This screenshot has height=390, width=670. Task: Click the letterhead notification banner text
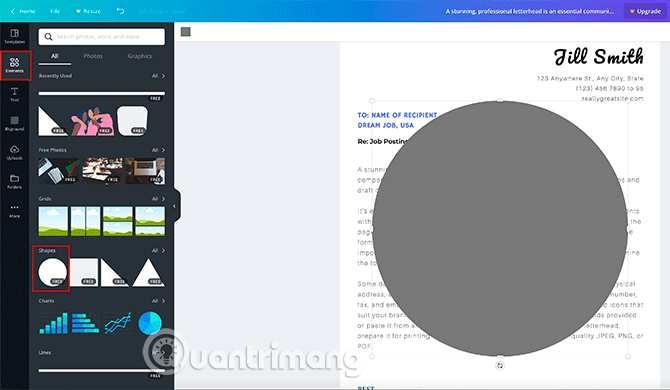click(x=530, y=11)
